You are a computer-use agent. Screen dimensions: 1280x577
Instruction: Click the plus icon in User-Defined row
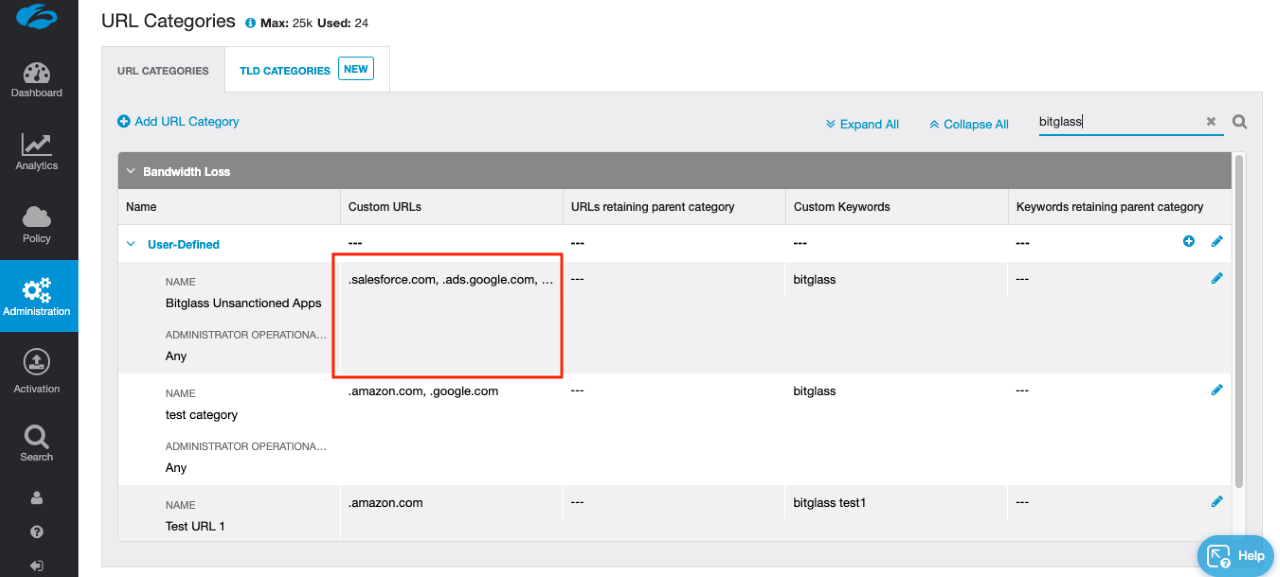click(x=1189, y=241)
